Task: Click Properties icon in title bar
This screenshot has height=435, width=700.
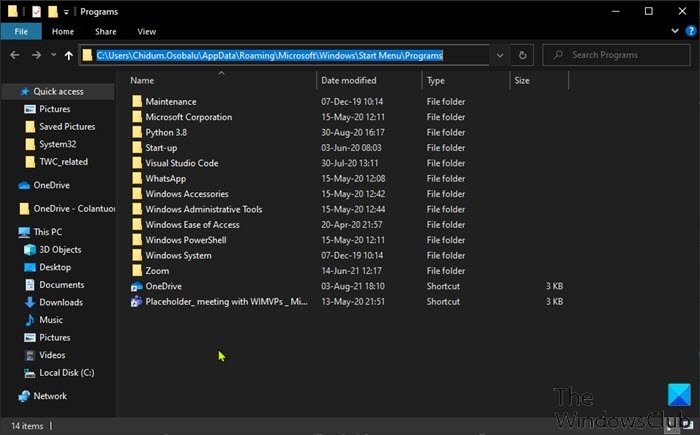Action: (x=37, y=12)
